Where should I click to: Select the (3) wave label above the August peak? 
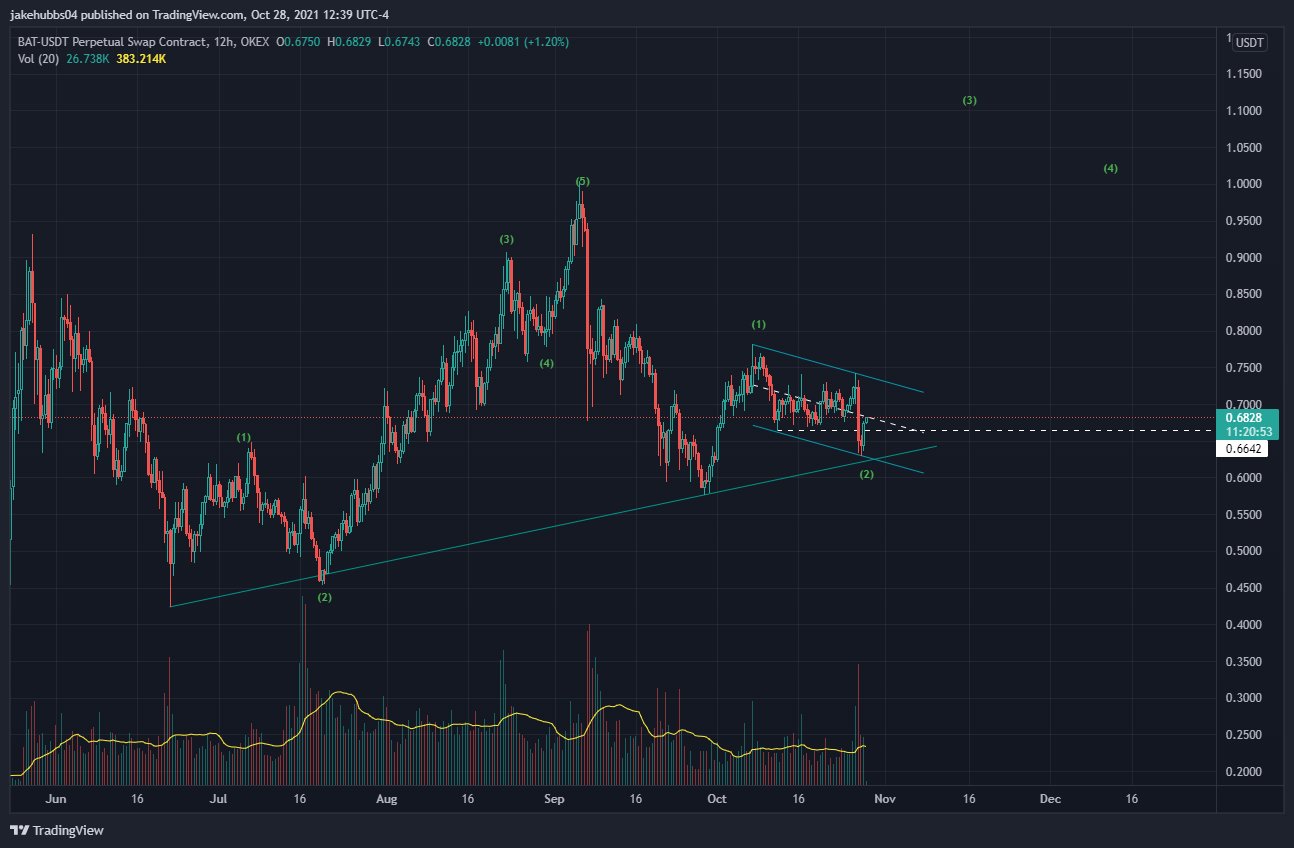(507, 239)
